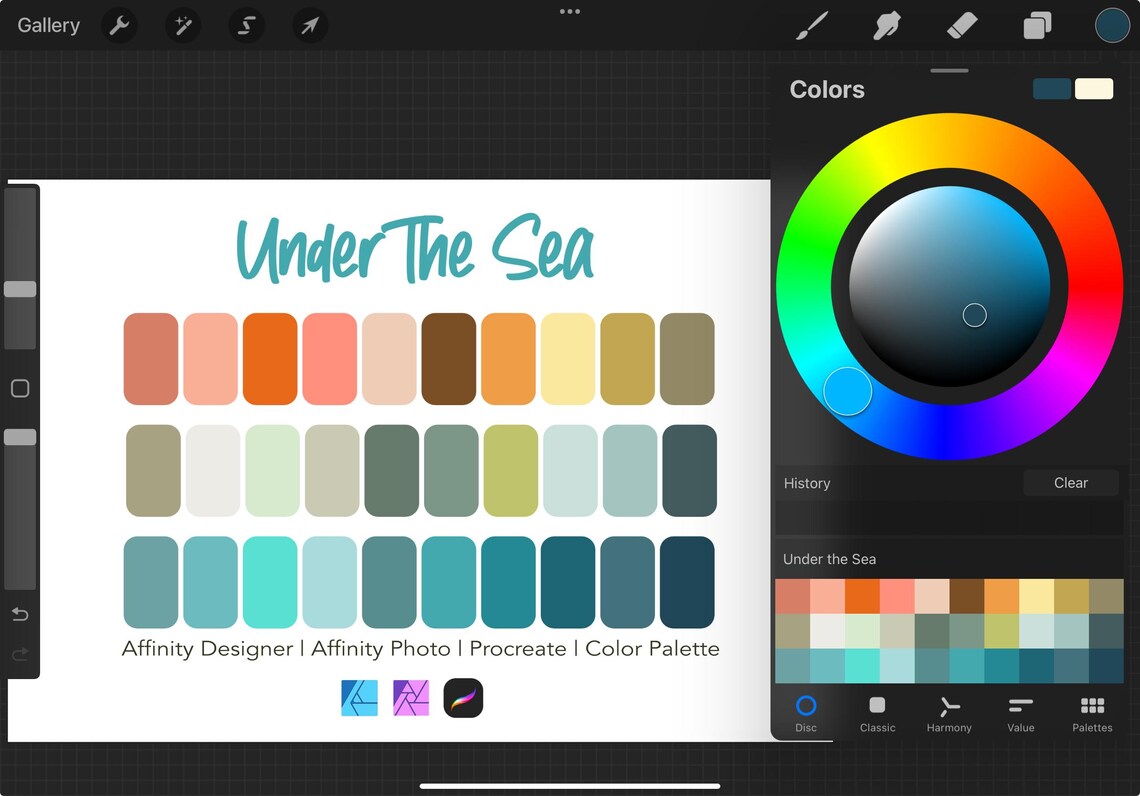Select the Transform arrow tool
This screenshot has height=796, width=1140.
pos(310,25)
